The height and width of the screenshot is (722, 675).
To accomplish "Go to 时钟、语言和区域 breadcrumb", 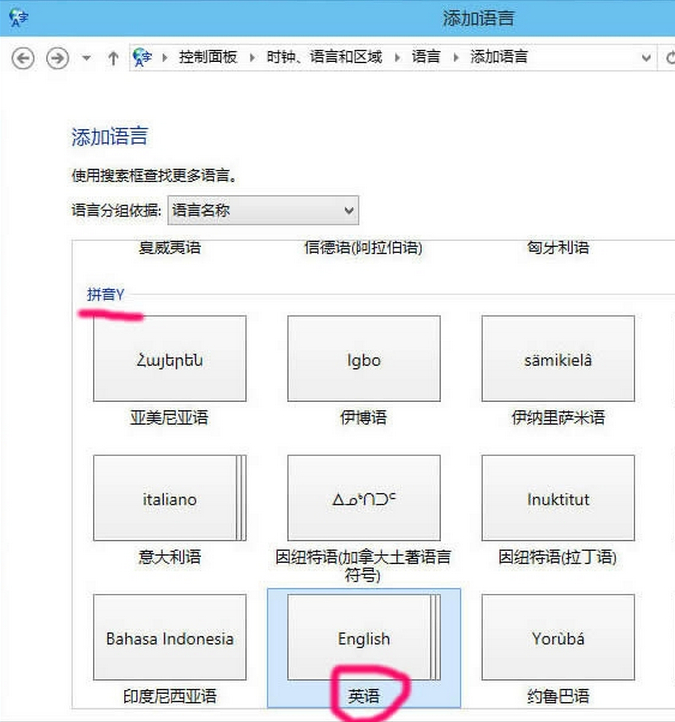I will 324,58.
